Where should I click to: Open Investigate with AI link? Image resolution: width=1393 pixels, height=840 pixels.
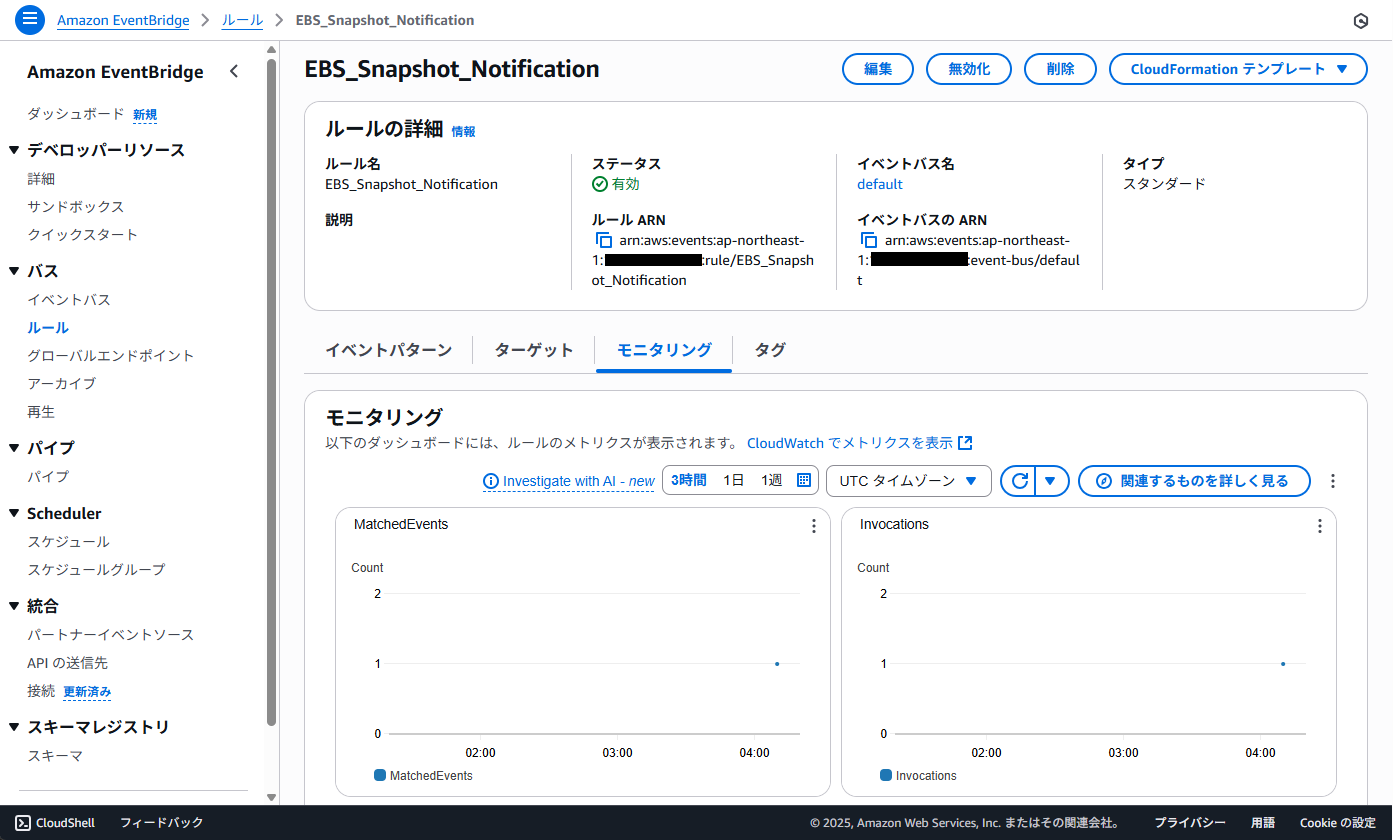tap(569, 481)
